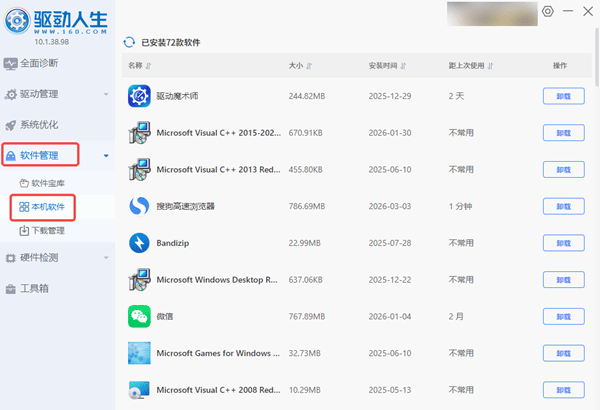The height and width of the screenshot is (410, 600).
Task: Select 下载管理 in the sidebar
Action: tap(48, 231)
